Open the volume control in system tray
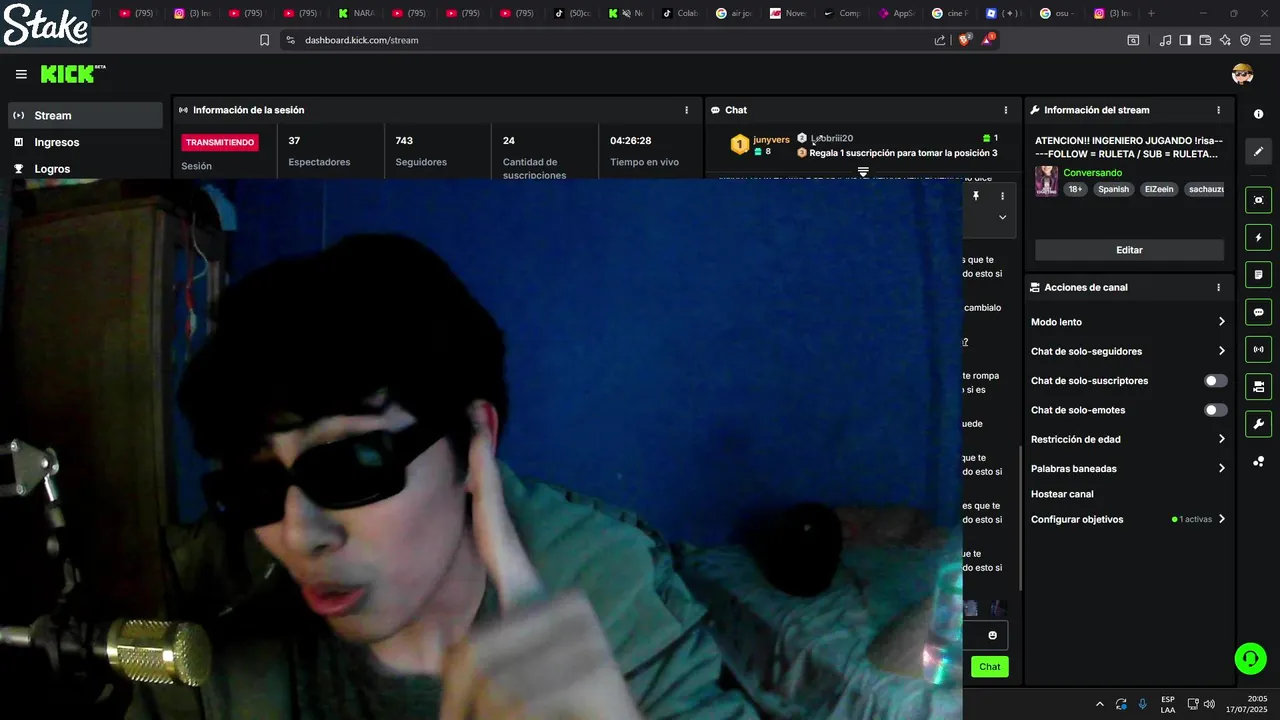Image resolution: width=1280 pixels, height=720 pixels. click(1209, 704)
